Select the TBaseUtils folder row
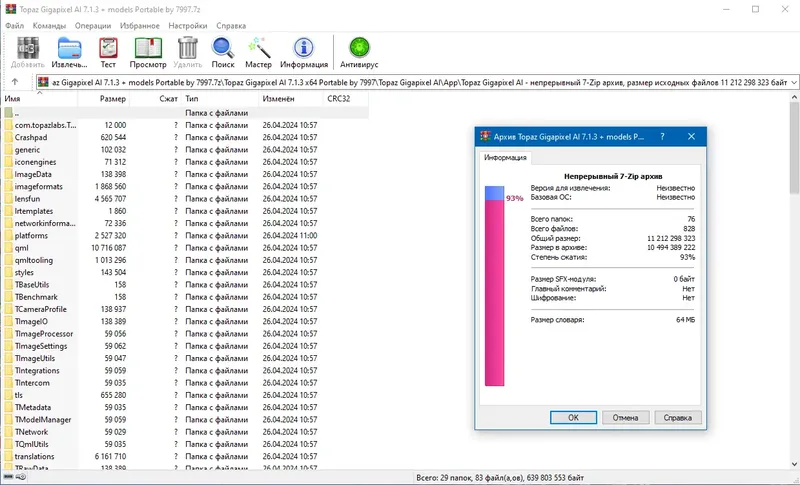The width and height of the screenshot is (800, 485). click(184, 285)
